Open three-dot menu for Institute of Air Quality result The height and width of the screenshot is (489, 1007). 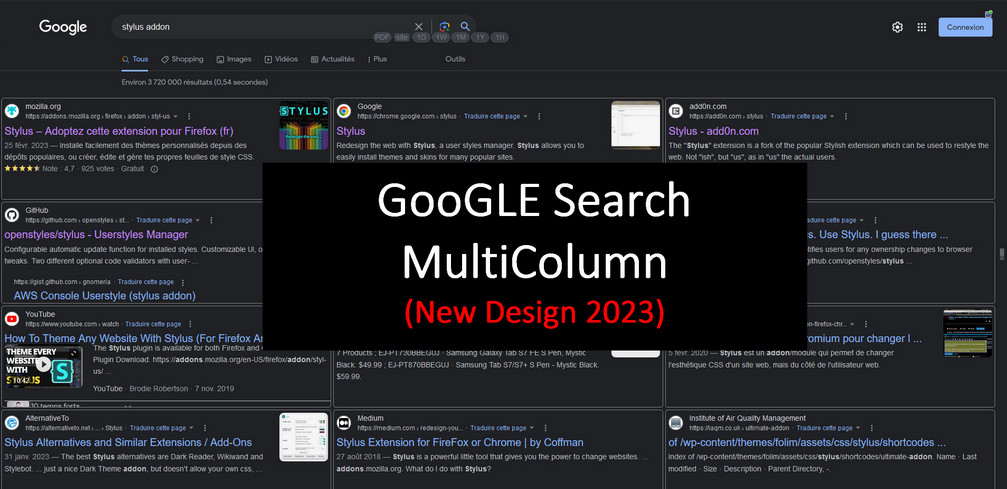pyautogui.click(x=872, y=428)
